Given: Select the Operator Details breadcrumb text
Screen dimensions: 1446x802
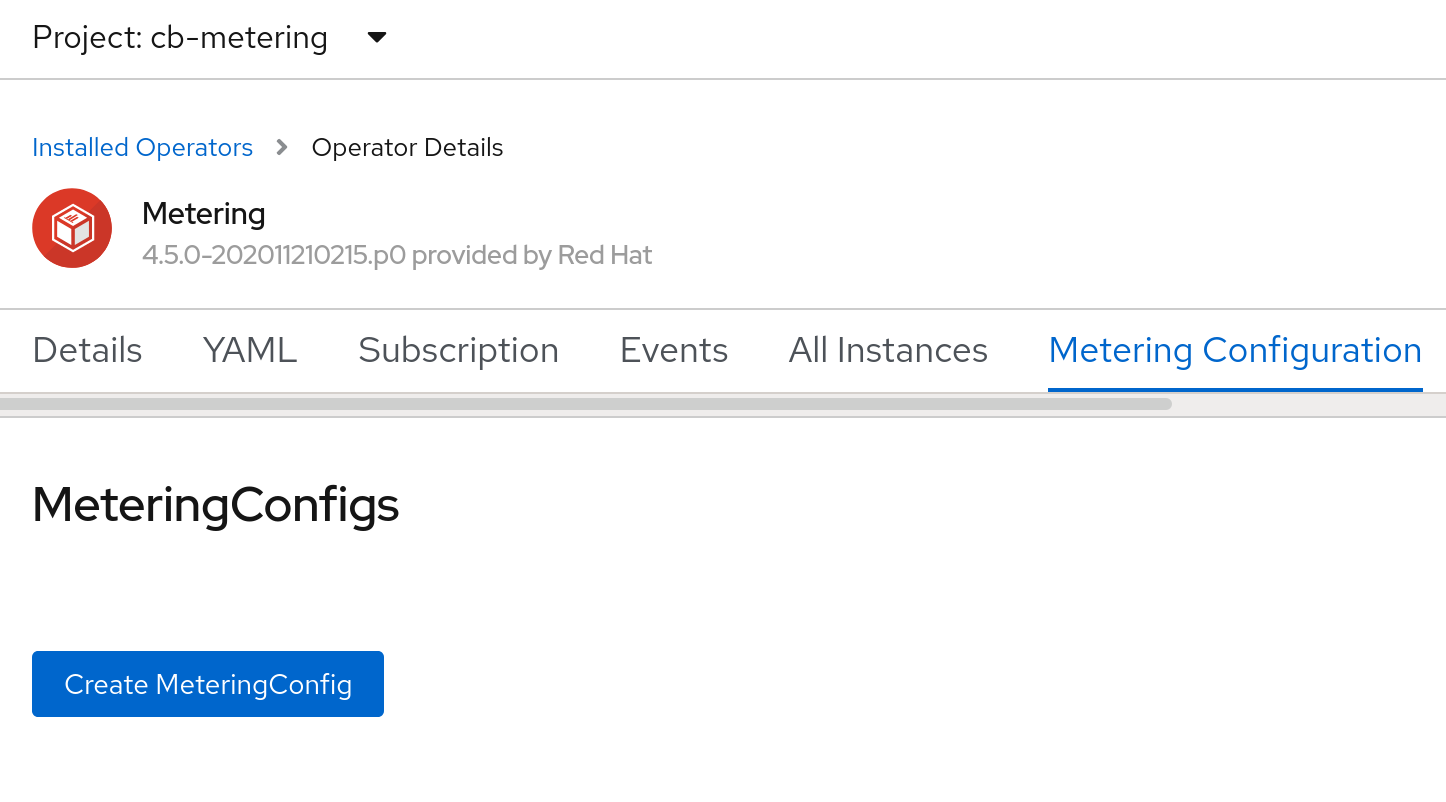Looking at the screenshot, I should click(407, 148).
